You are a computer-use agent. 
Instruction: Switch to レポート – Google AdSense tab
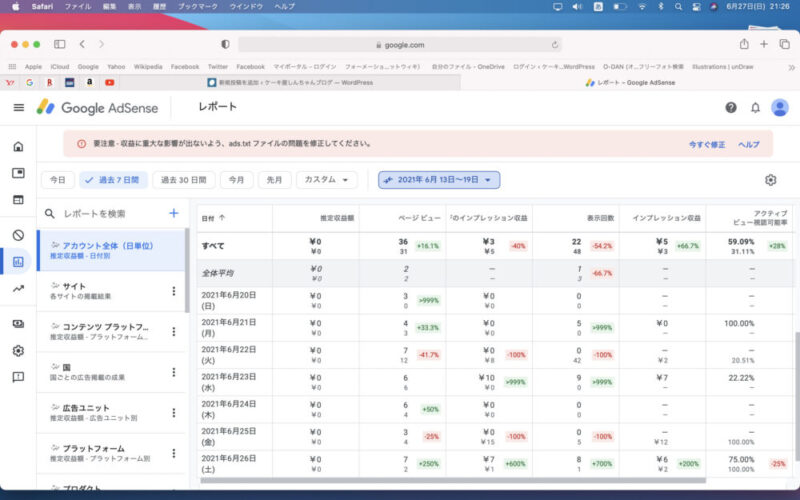click(630, 82)
